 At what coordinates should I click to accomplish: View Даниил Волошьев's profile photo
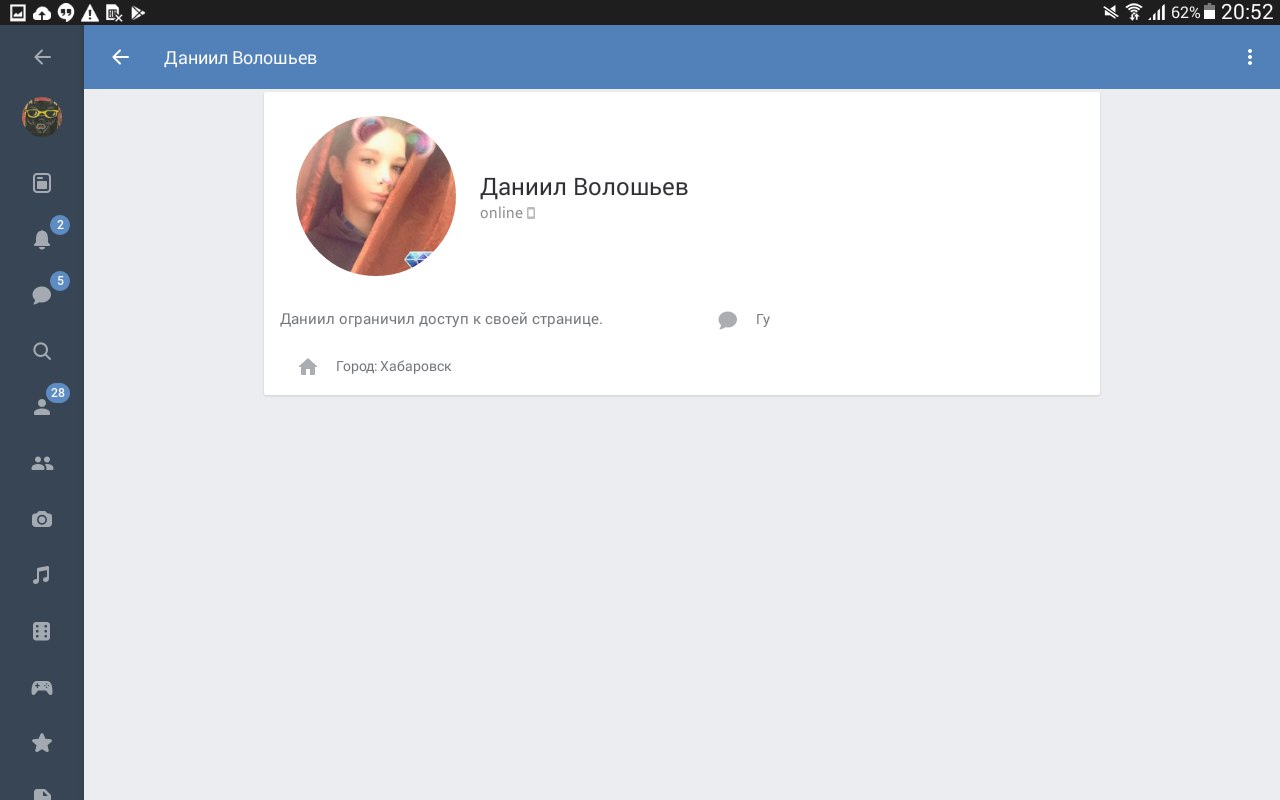click(376, 196)
